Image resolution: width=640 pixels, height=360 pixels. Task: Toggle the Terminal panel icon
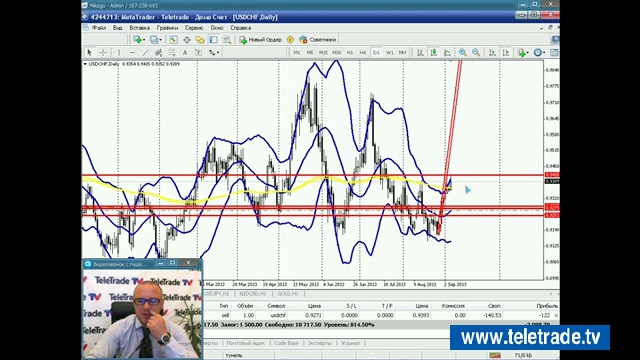coord(213,40)
